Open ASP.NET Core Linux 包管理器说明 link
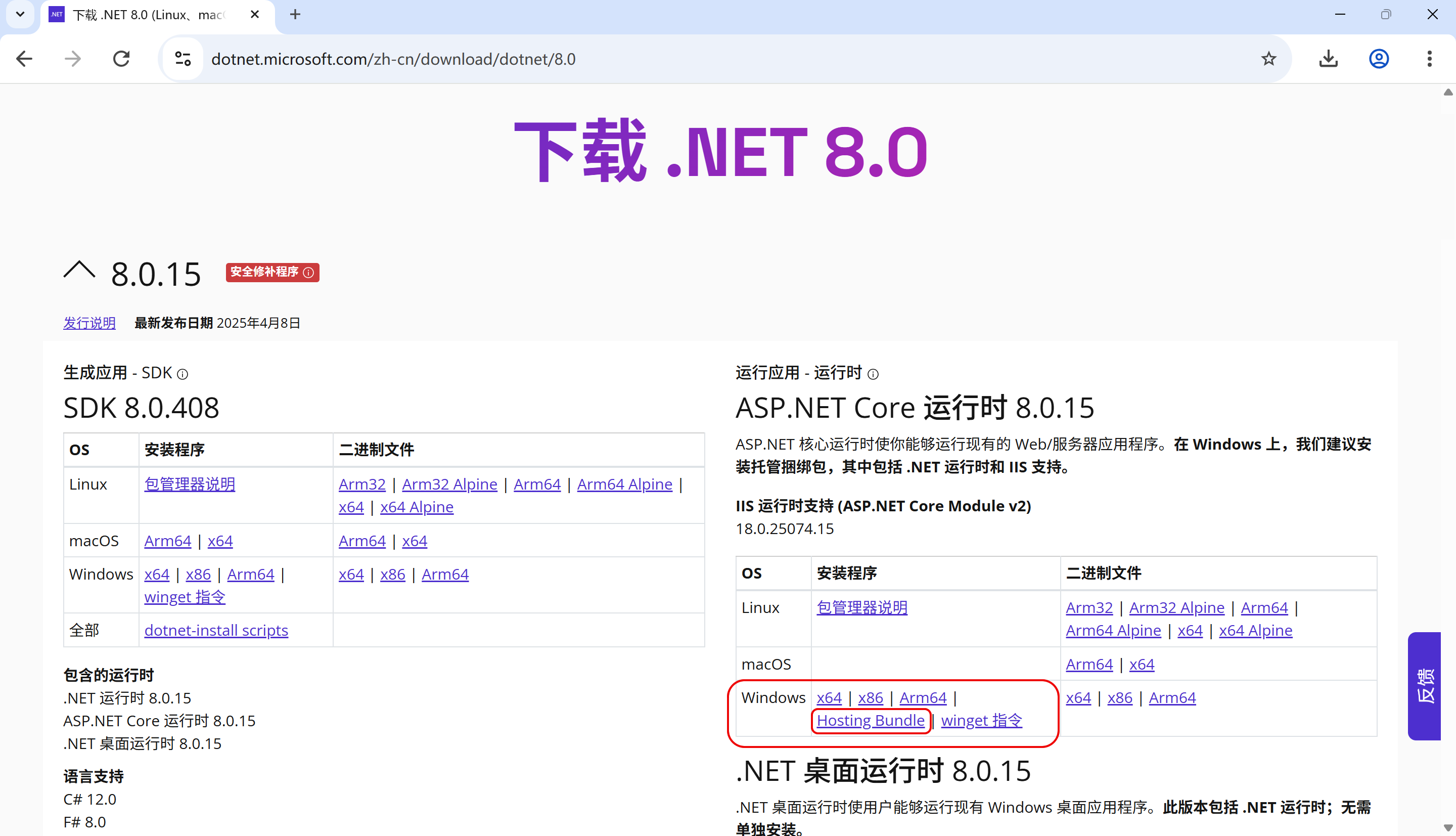 tap(862, 607)
